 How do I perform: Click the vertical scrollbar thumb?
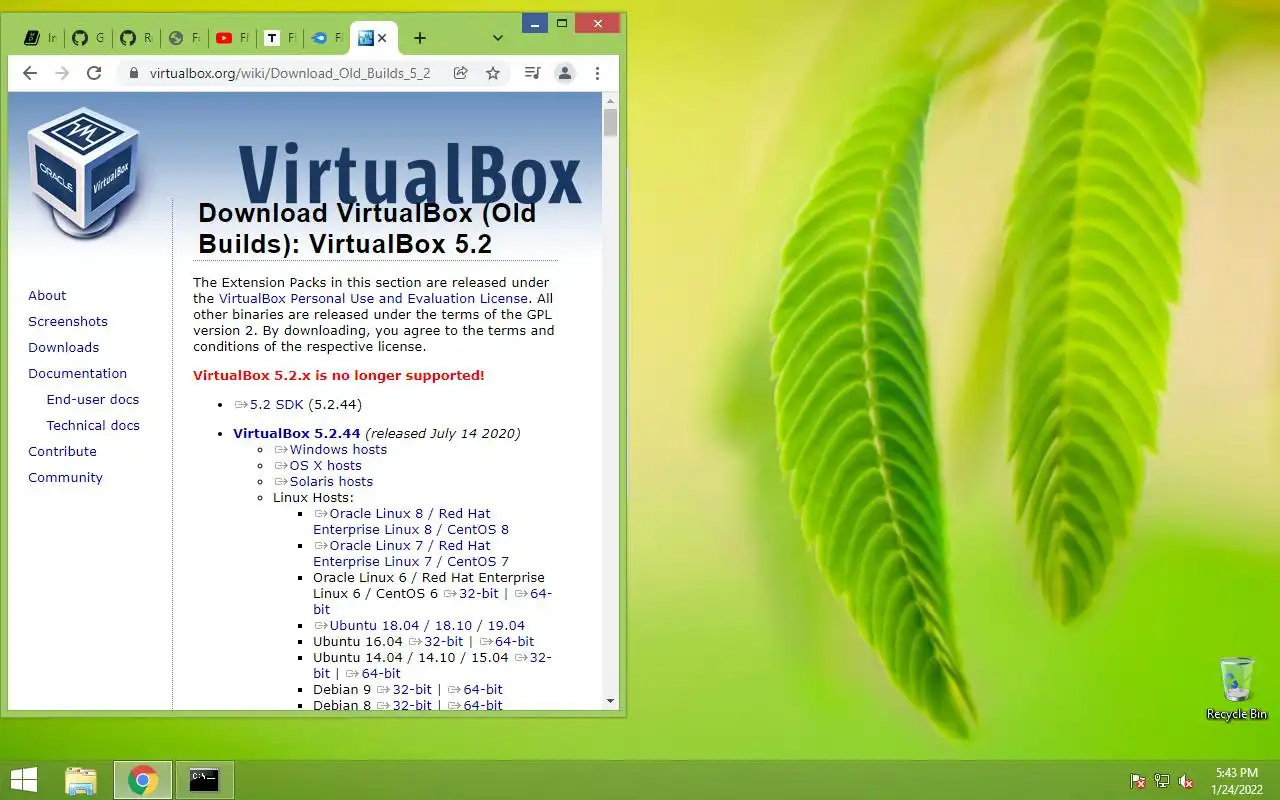point(611,123)
